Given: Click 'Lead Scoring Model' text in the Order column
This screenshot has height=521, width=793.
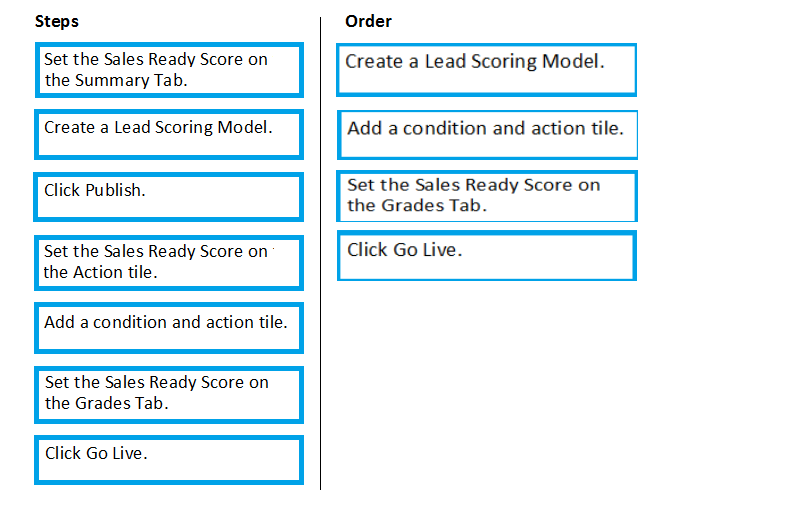Looking at the screenshot, I should pos(514,61).
